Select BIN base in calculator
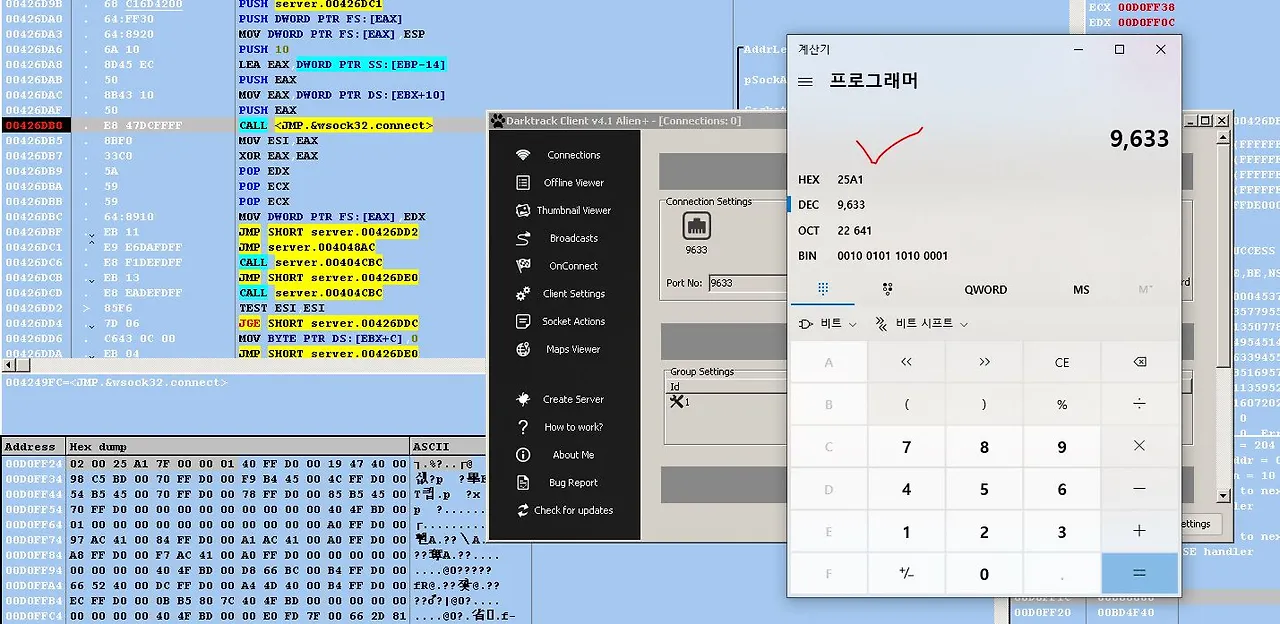Screen dimensions: 1280x624 pyautogui.click(x=984, y=256)
